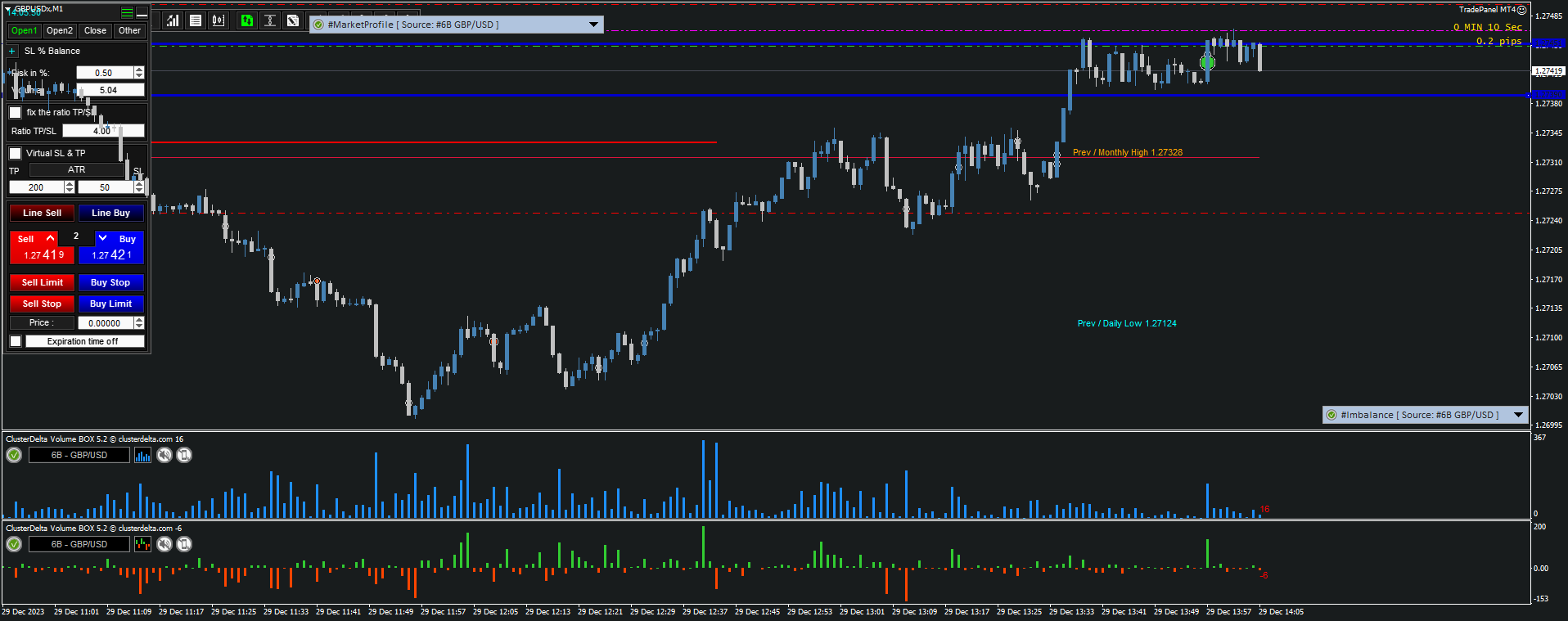Screen dimensions: 1568x621
Task: Mute sound in the delta panel
Action: (164, 544)
